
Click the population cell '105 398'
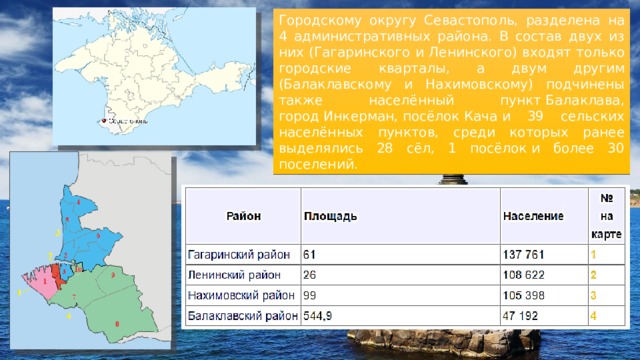(544, 295)
